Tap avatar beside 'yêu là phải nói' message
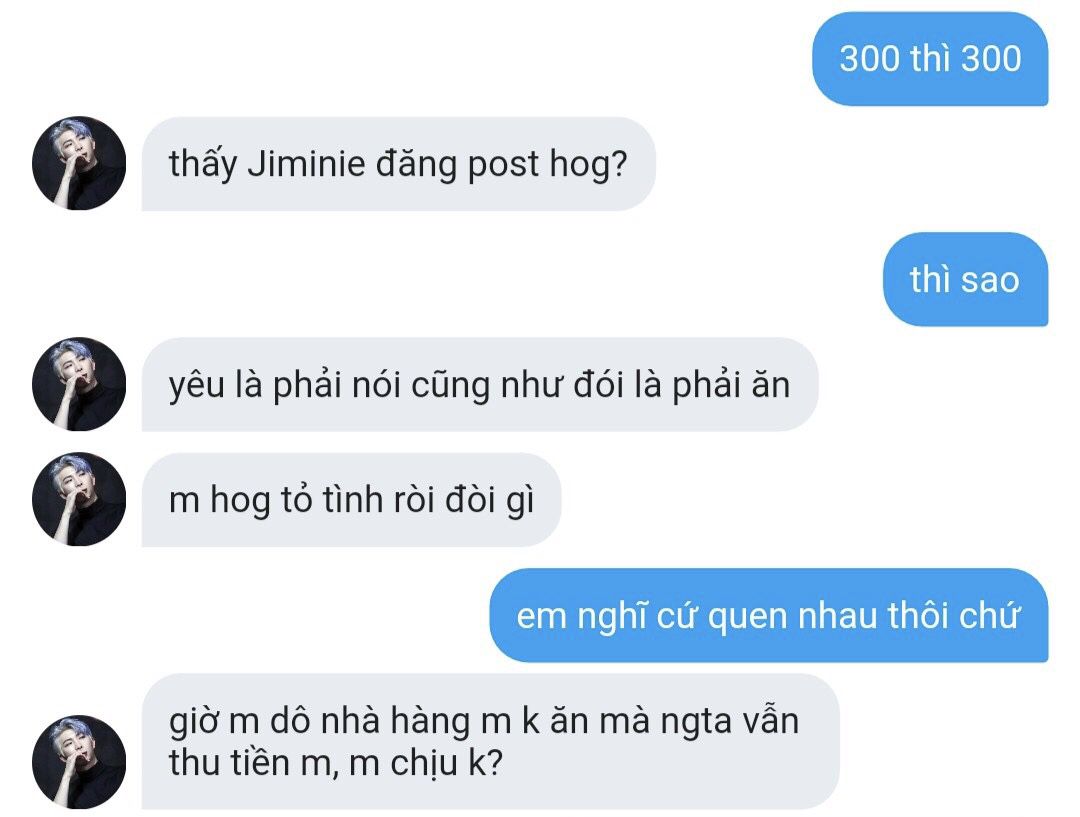 coord(79,384)
